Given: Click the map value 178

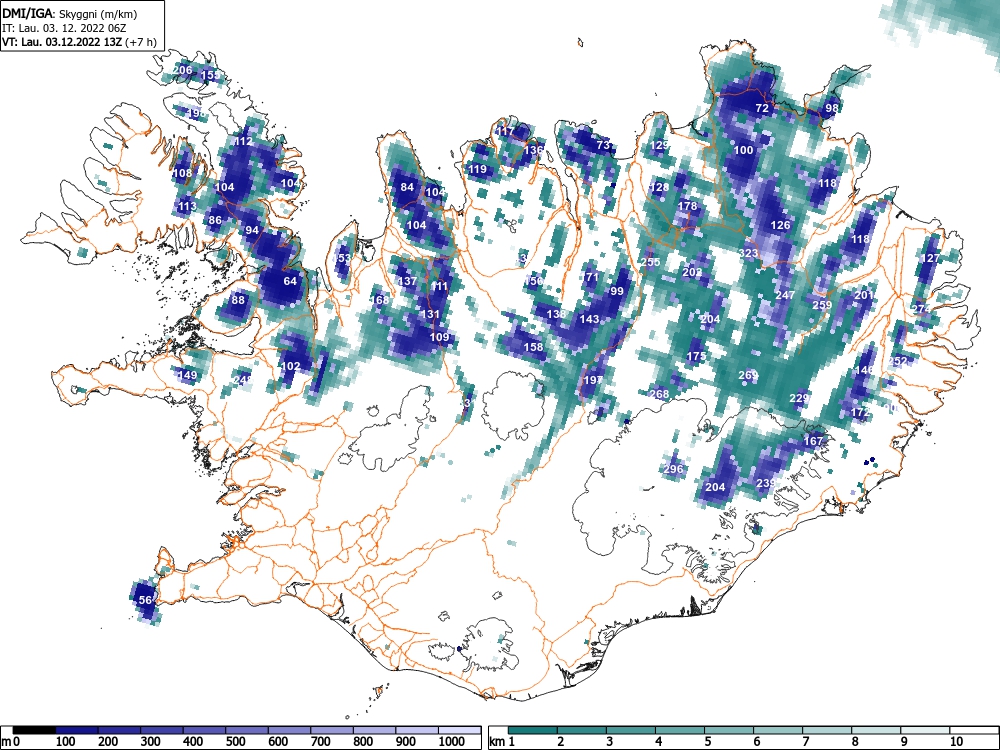Looking at the screenshot, I should pyautogui.click(x=688, y=207).
